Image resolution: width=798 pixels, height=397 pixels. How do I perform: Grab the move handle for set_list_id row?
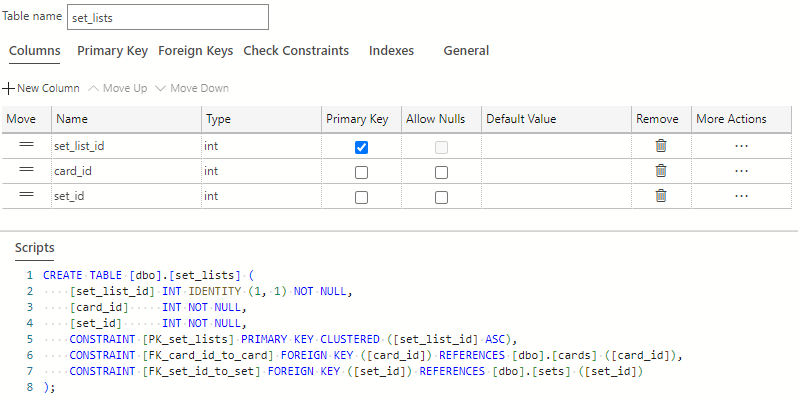(26, 145)
